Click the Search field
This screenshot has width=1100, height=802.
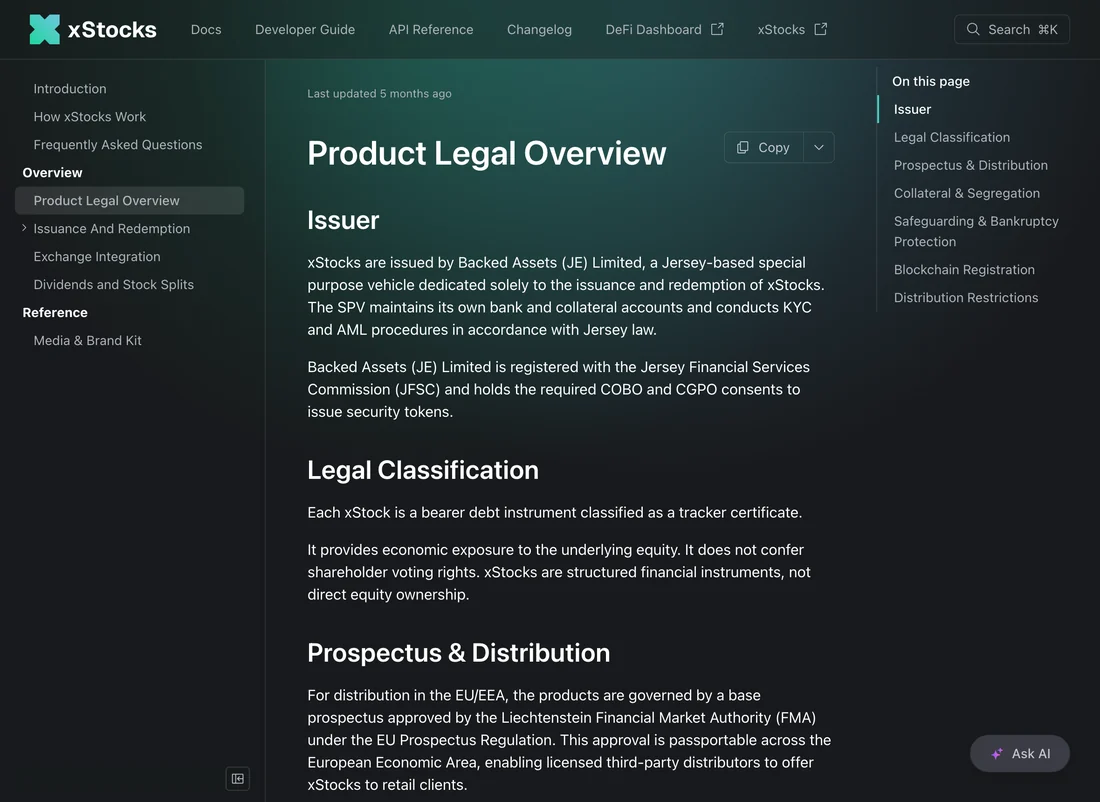tap(1012, 29)
